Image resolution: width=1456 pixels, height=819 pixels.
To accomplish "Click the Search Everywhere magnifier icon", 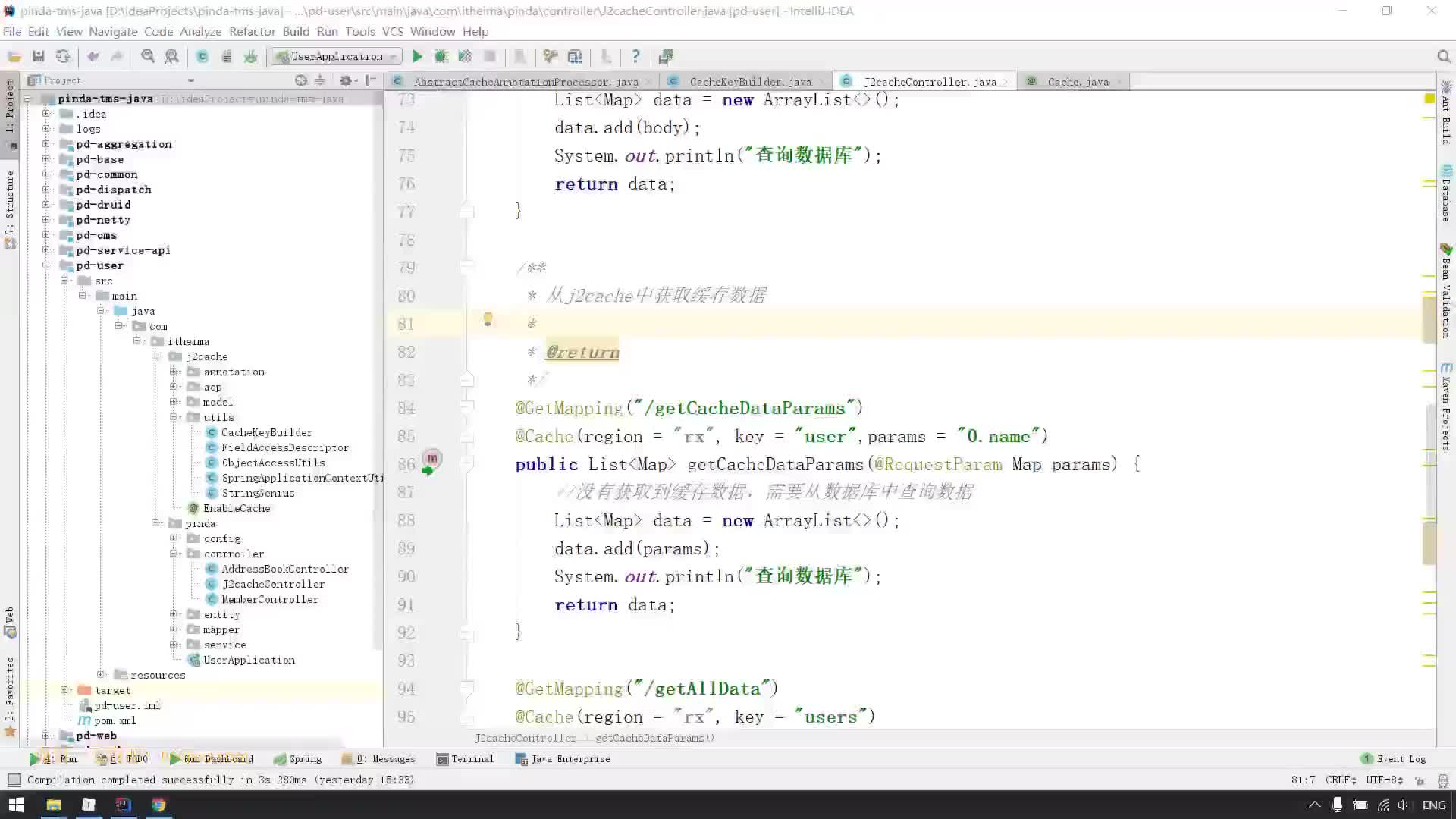I will pyautogui.click(x=1443, y=56).
